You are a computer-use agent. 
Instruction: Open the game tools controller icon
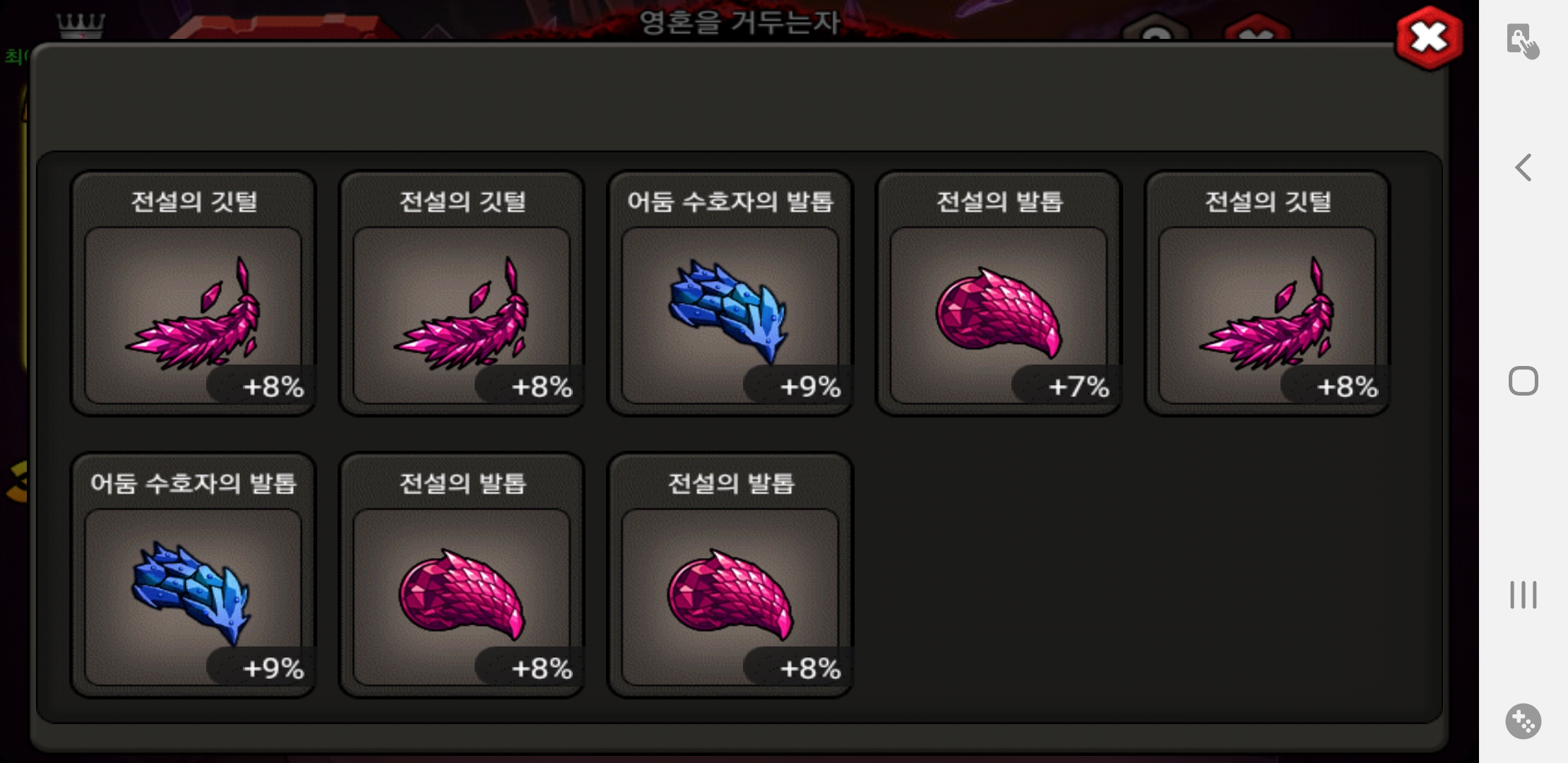(x=1523, y=721)
